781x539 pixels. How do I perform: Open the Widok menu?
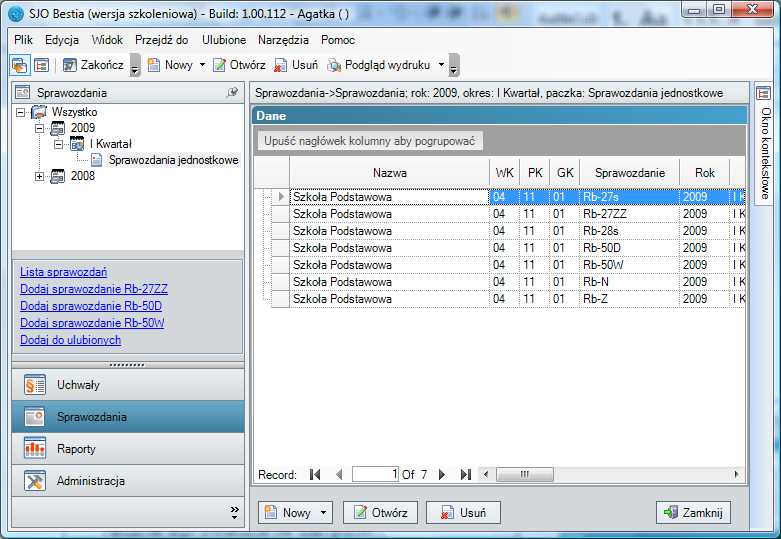(x=107, y=40)
